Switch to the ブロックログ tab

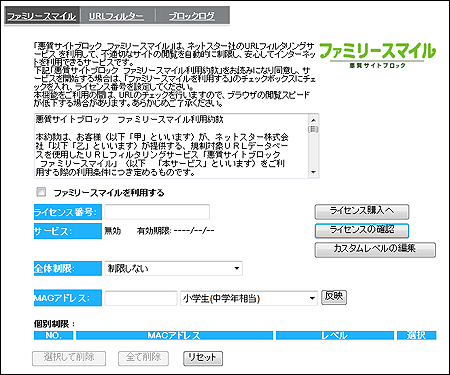click(192, 16)
